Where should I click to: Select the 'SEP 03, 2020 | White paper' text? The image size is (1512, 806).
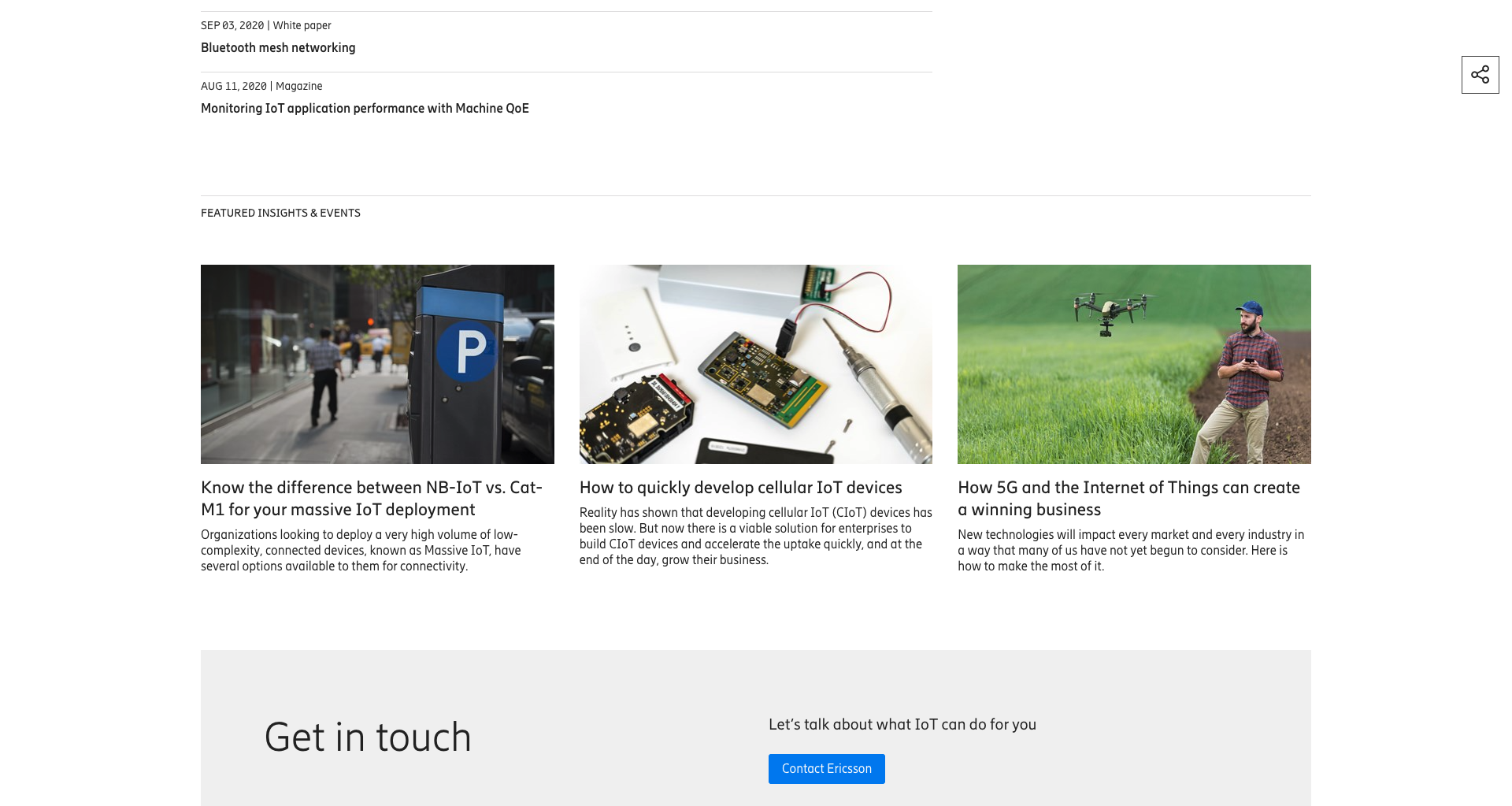pos(265,26)
